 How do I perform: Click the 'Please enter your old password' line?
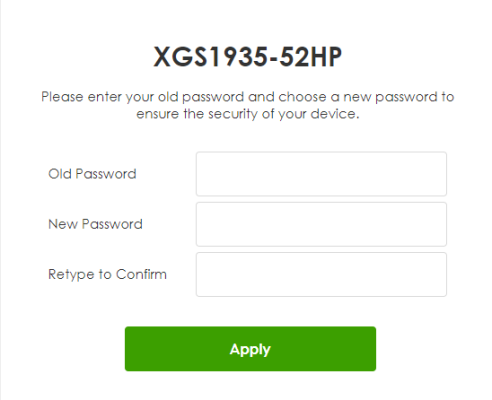pos(248,97)
